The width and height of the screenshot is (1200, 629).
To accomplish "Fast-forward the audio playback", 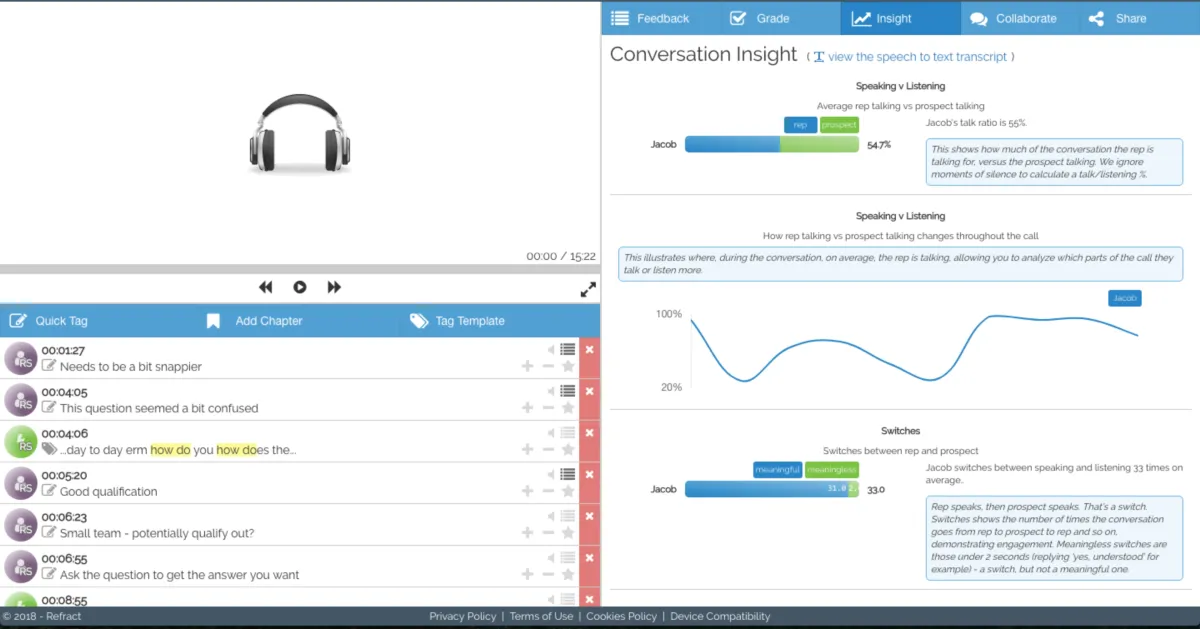I will pyautogui.click(x=334, y=287).
